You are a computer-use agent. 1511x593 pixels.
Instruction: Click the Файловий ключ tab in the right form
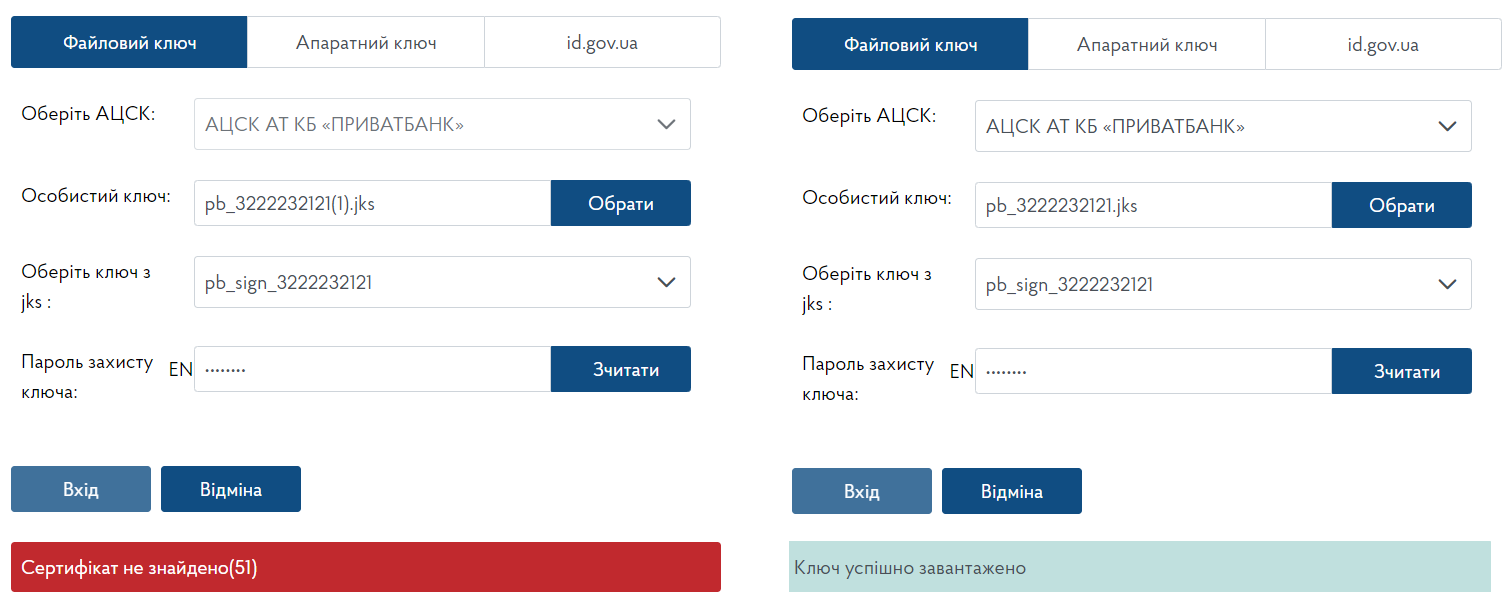(x=910, y=45)
